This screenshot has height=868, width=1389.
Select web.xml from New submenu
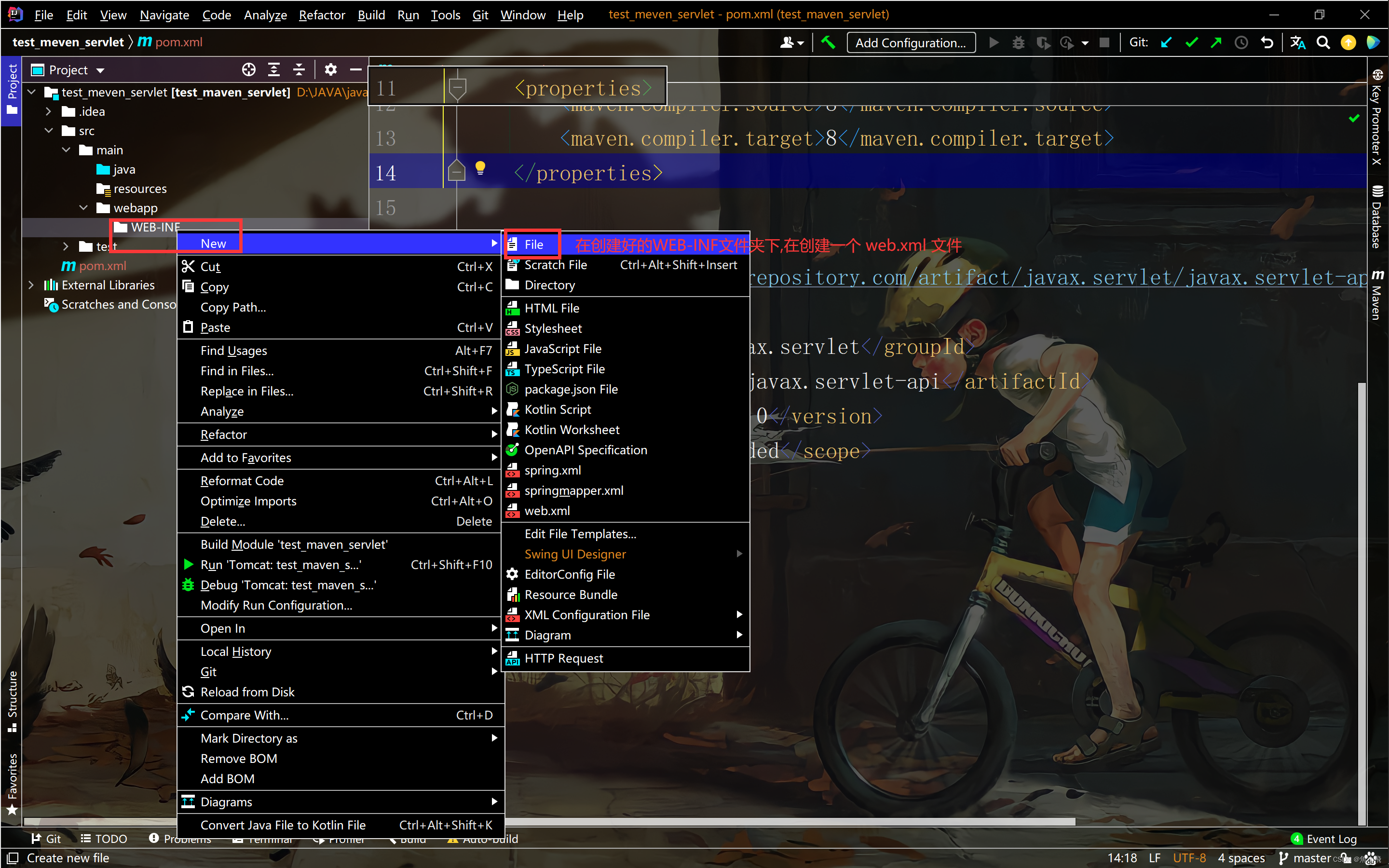click(x=546, y=510)
